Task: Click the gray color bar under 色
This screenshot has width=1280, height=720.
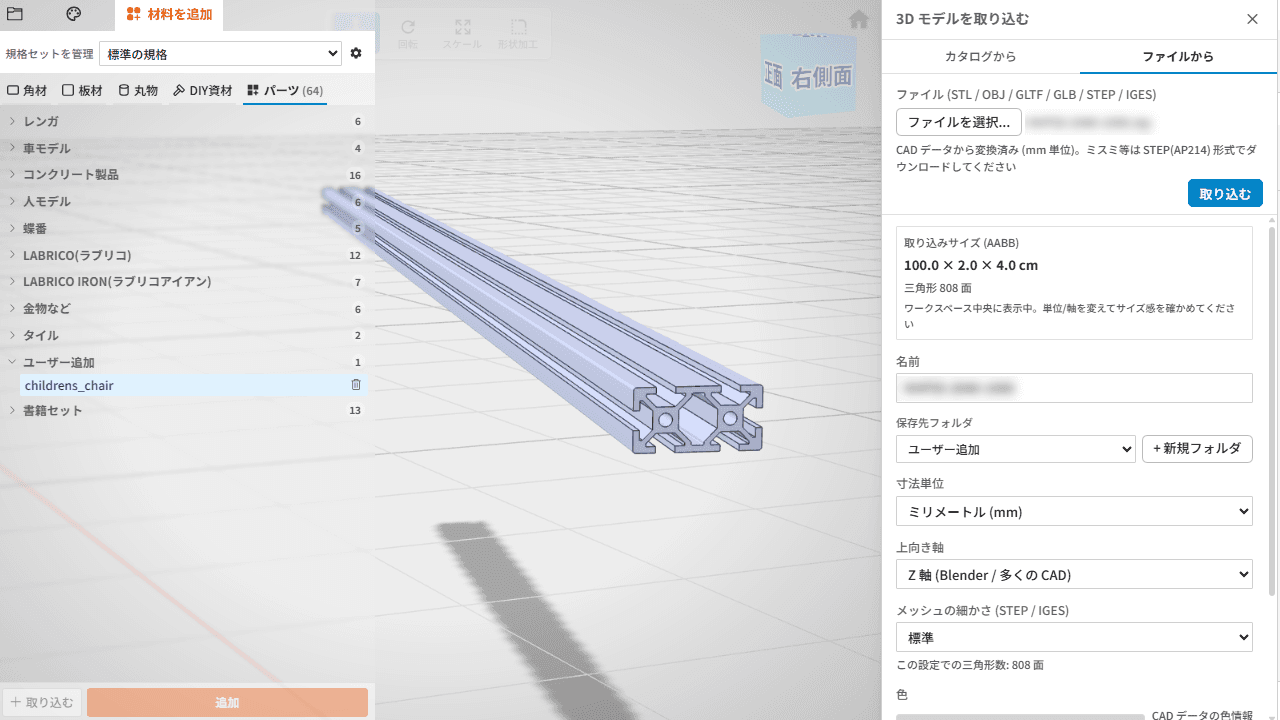Action: (x=1020, y=716)
